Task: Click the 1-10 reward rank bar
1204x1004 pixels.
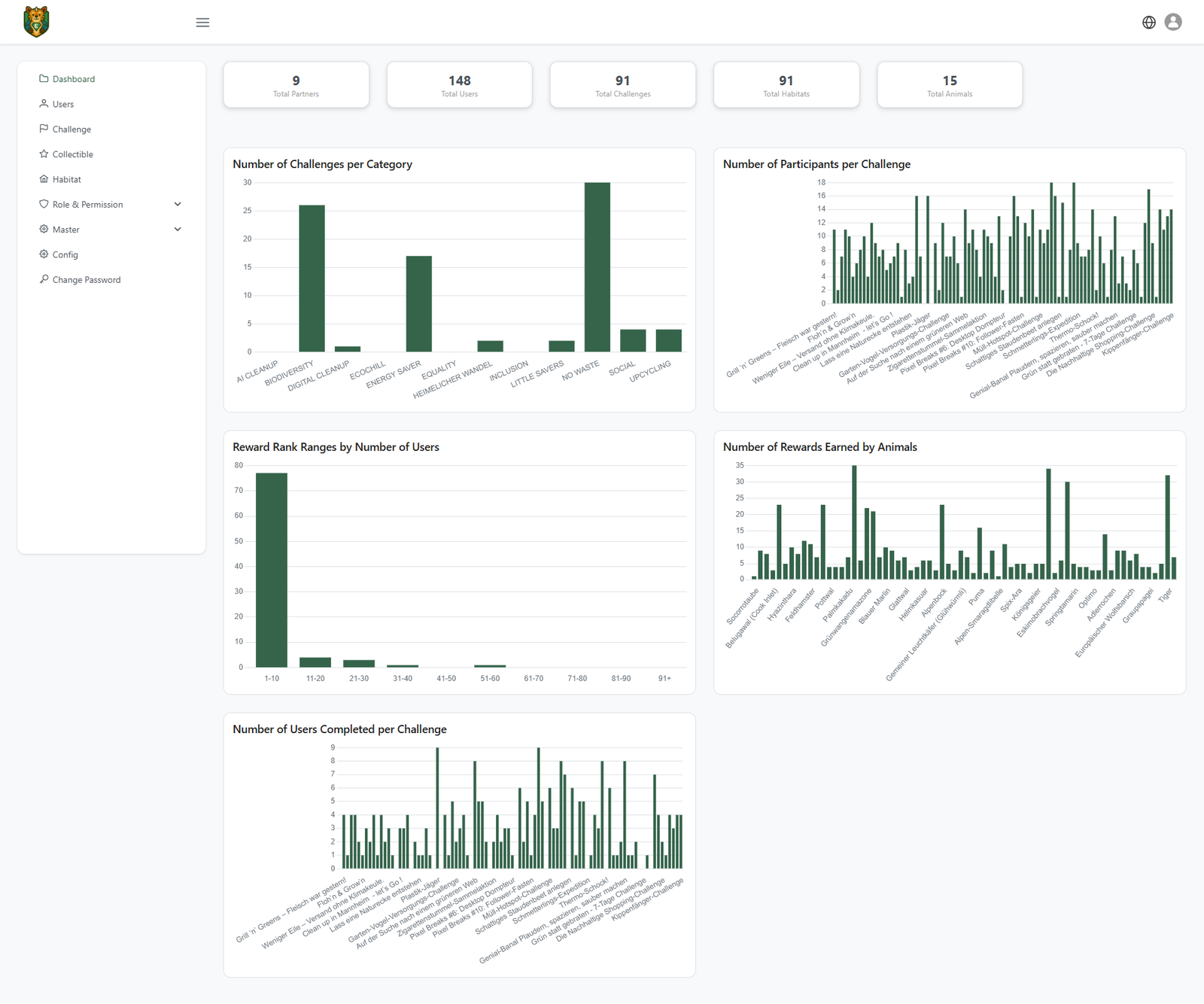Action: pos(272,570)
